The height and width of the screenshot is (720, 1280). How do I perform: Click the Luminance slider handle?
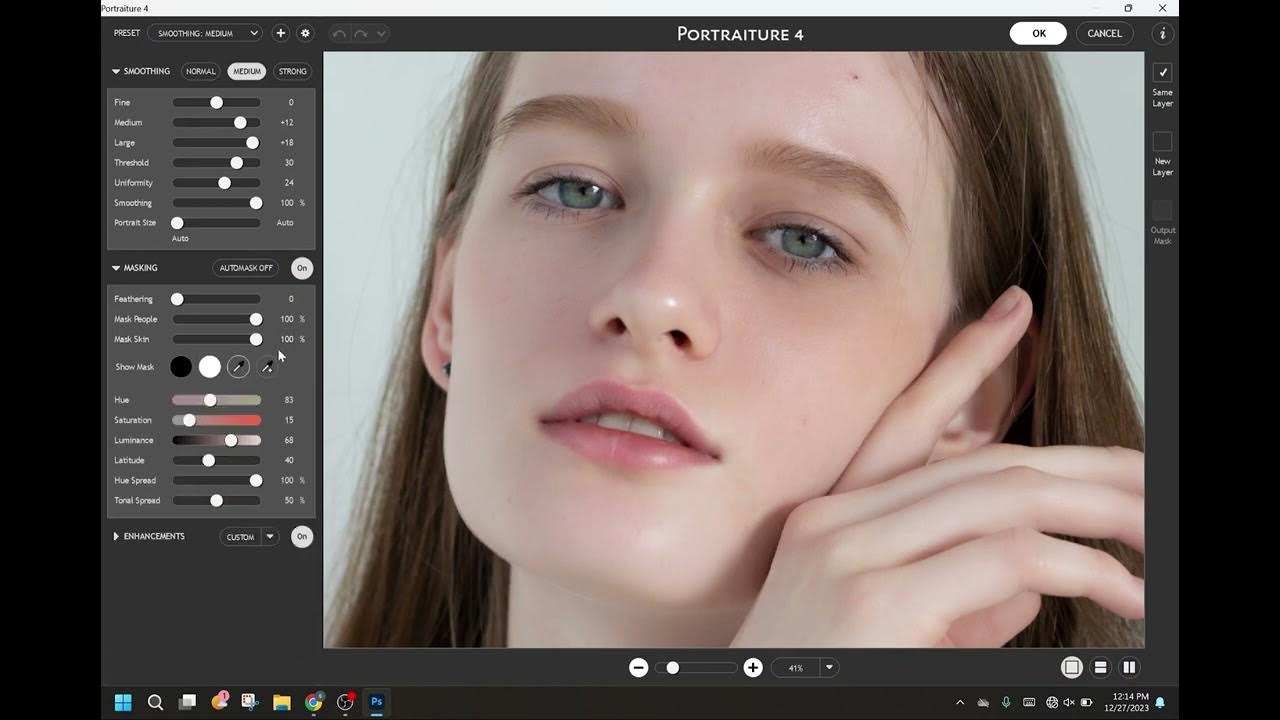click(x=231, y=440)
